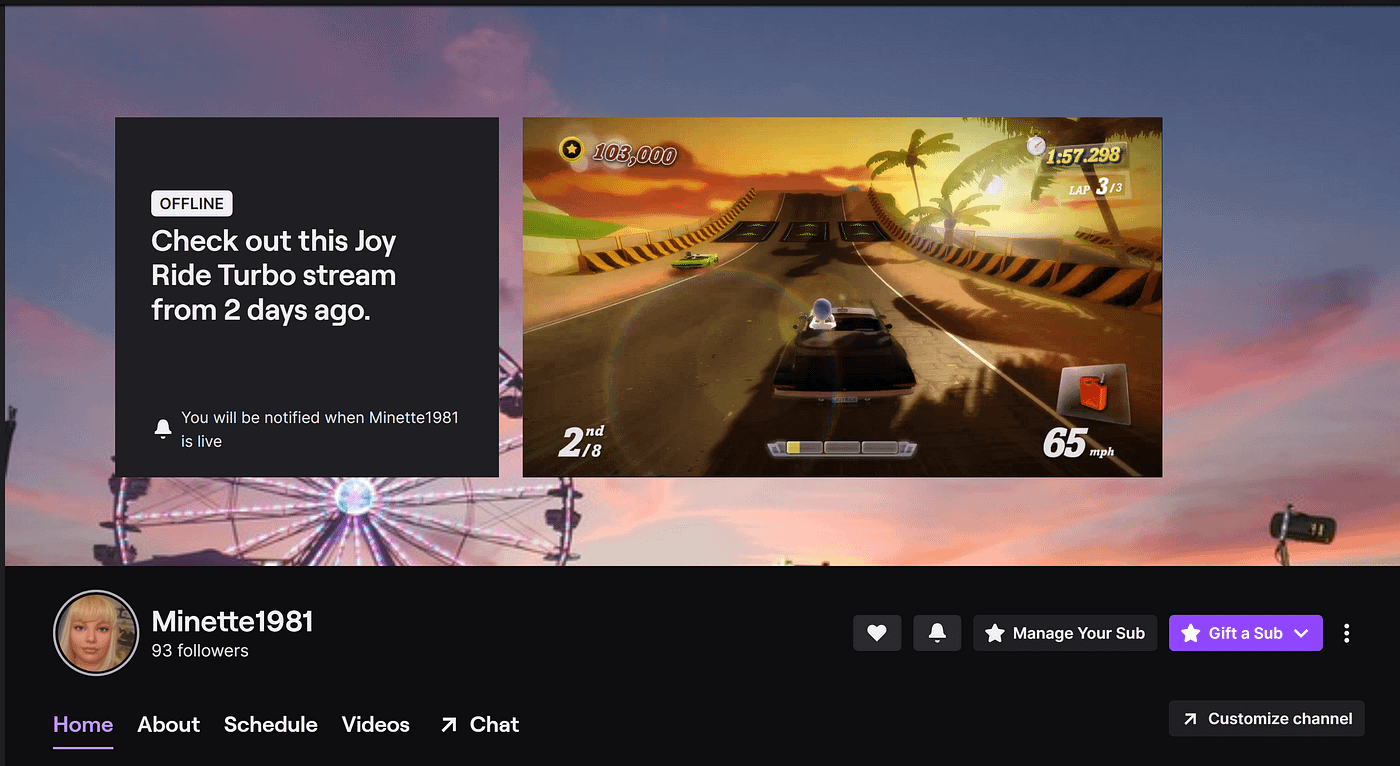This screenshot has width=1400, height=766.
Task: Click the bell icon beside the notification message
Action: coord(163,429)
